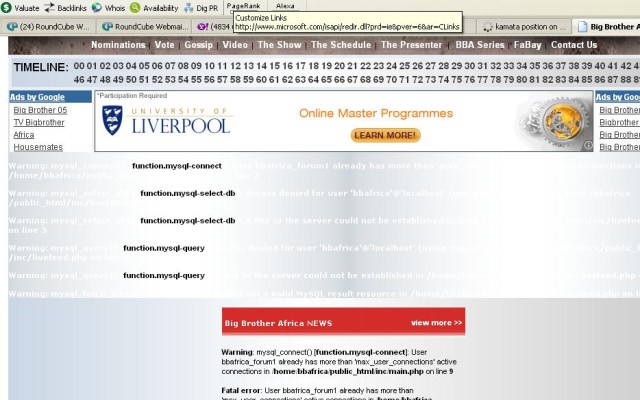Open the PageRank toolbar tab

click(x=243, y=6)
